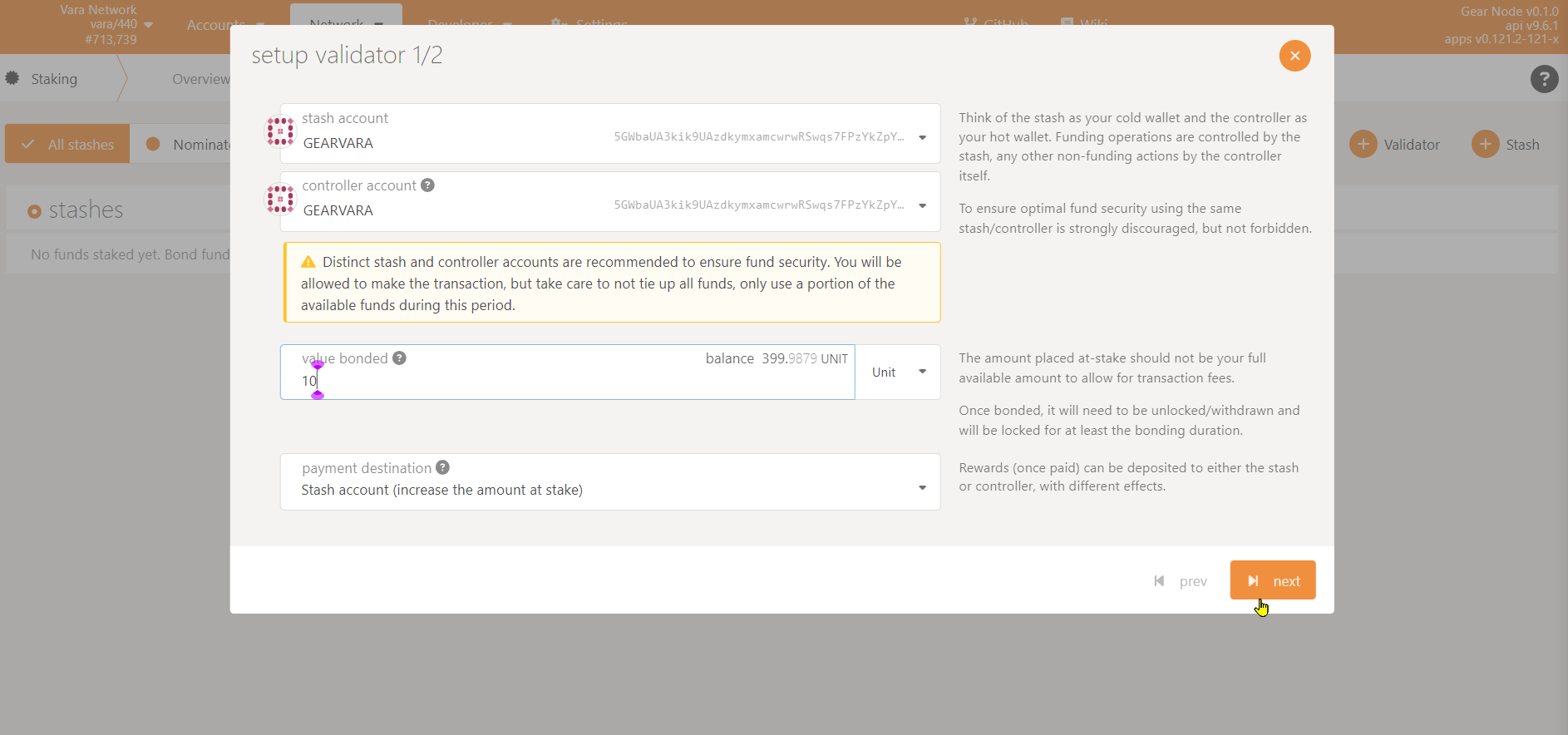Open the Network menu

point(346,23)
